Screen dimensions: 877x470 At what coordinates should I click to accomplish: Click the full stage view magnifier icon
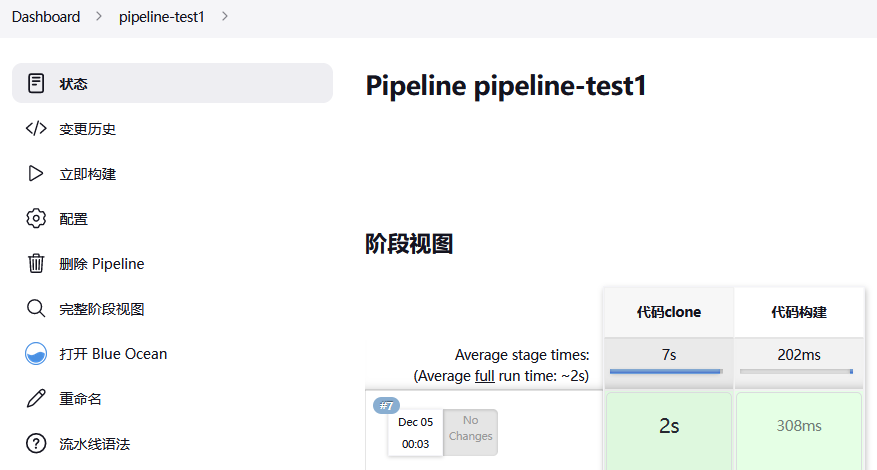(x=36, y=309)
